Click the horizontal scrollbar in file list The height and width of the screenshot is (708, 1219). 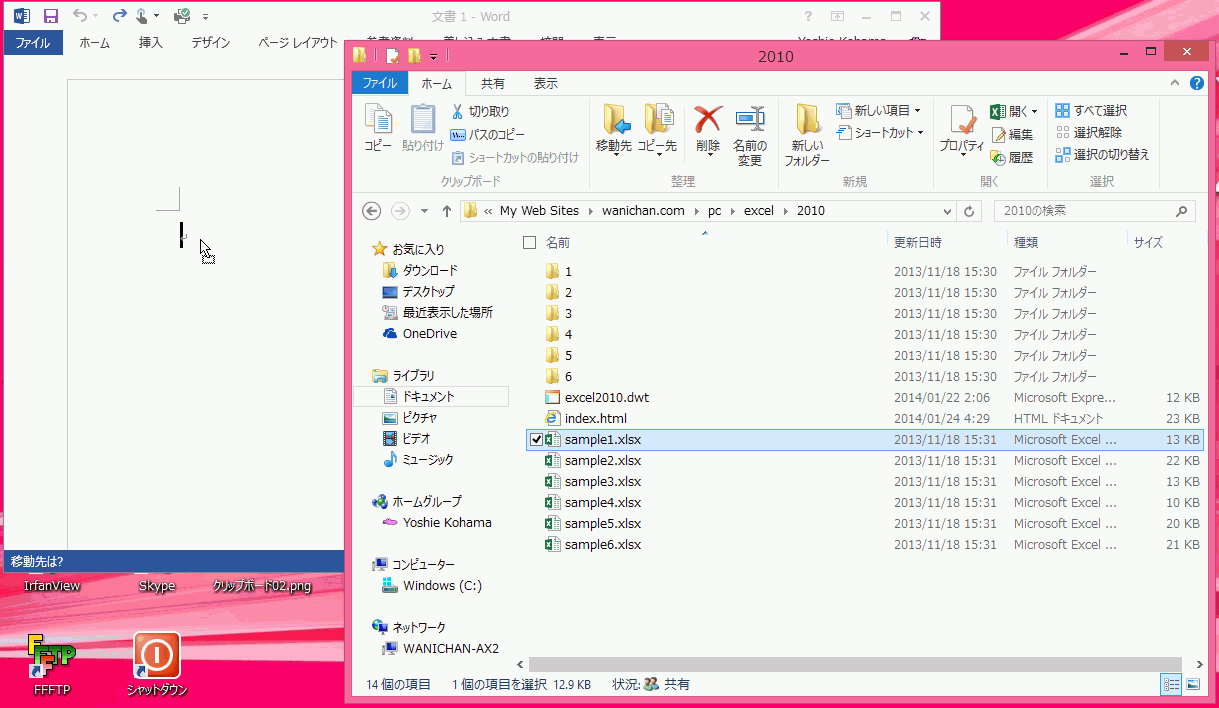pos(857,664)
